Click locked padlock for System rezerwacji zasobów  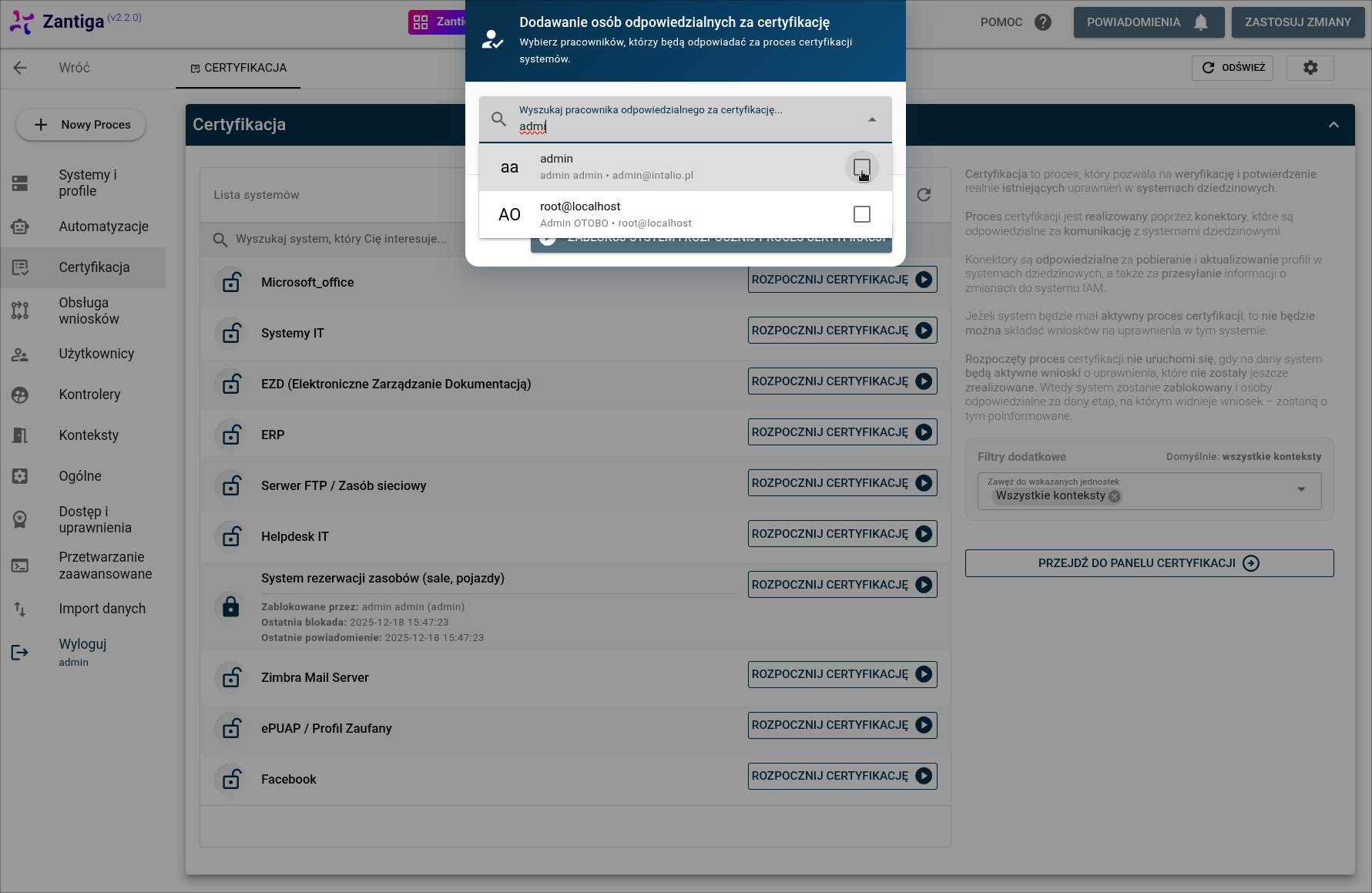230,606
